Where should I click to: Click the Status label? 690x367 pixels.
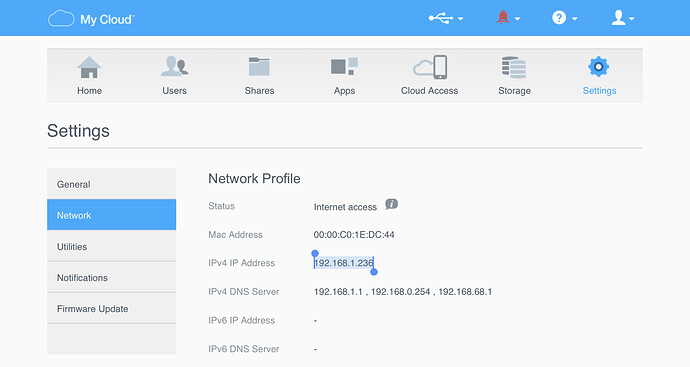coord(221,206)
